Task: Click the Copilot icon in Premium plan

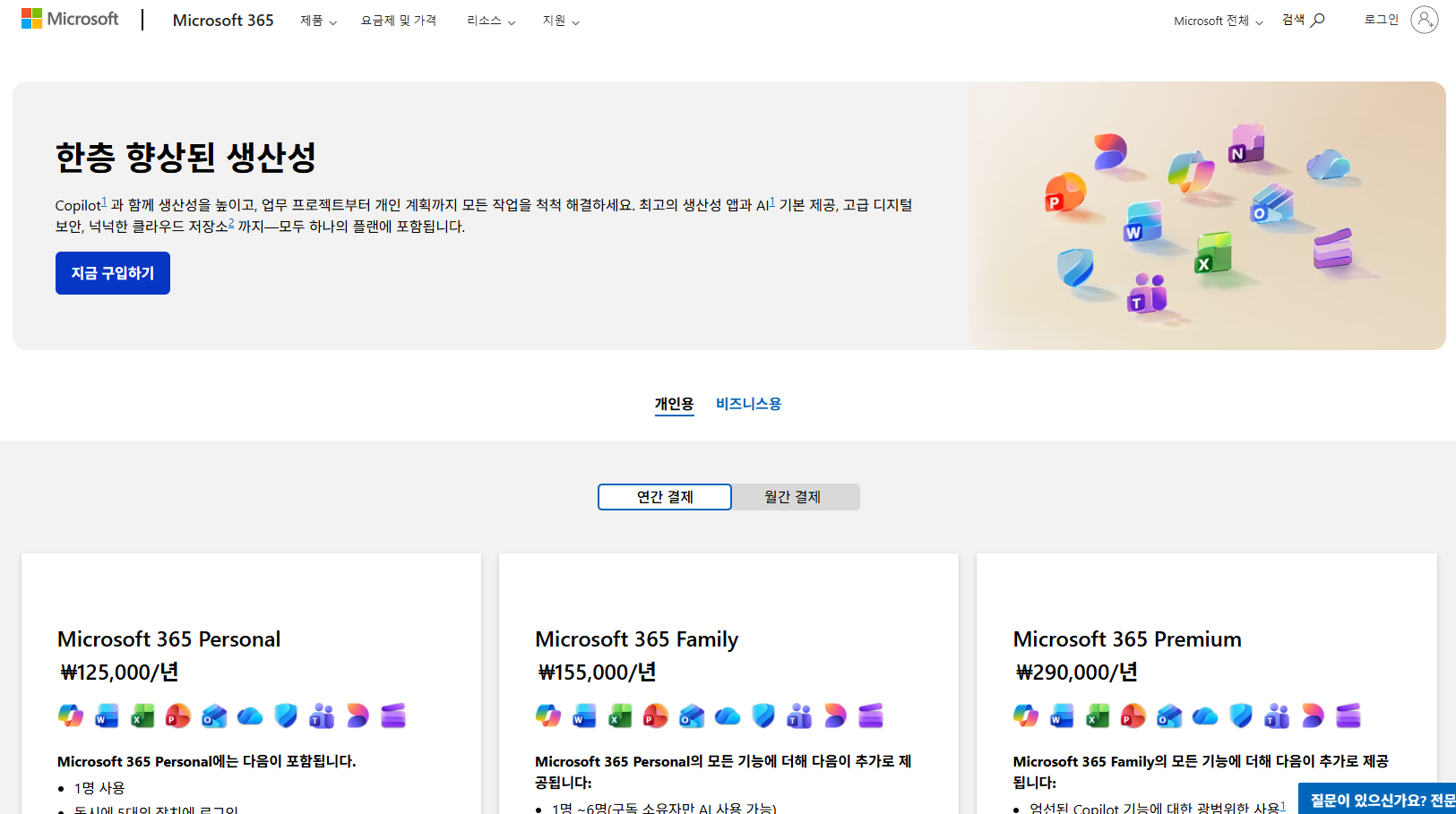Action: click(x=1026, y=715)
